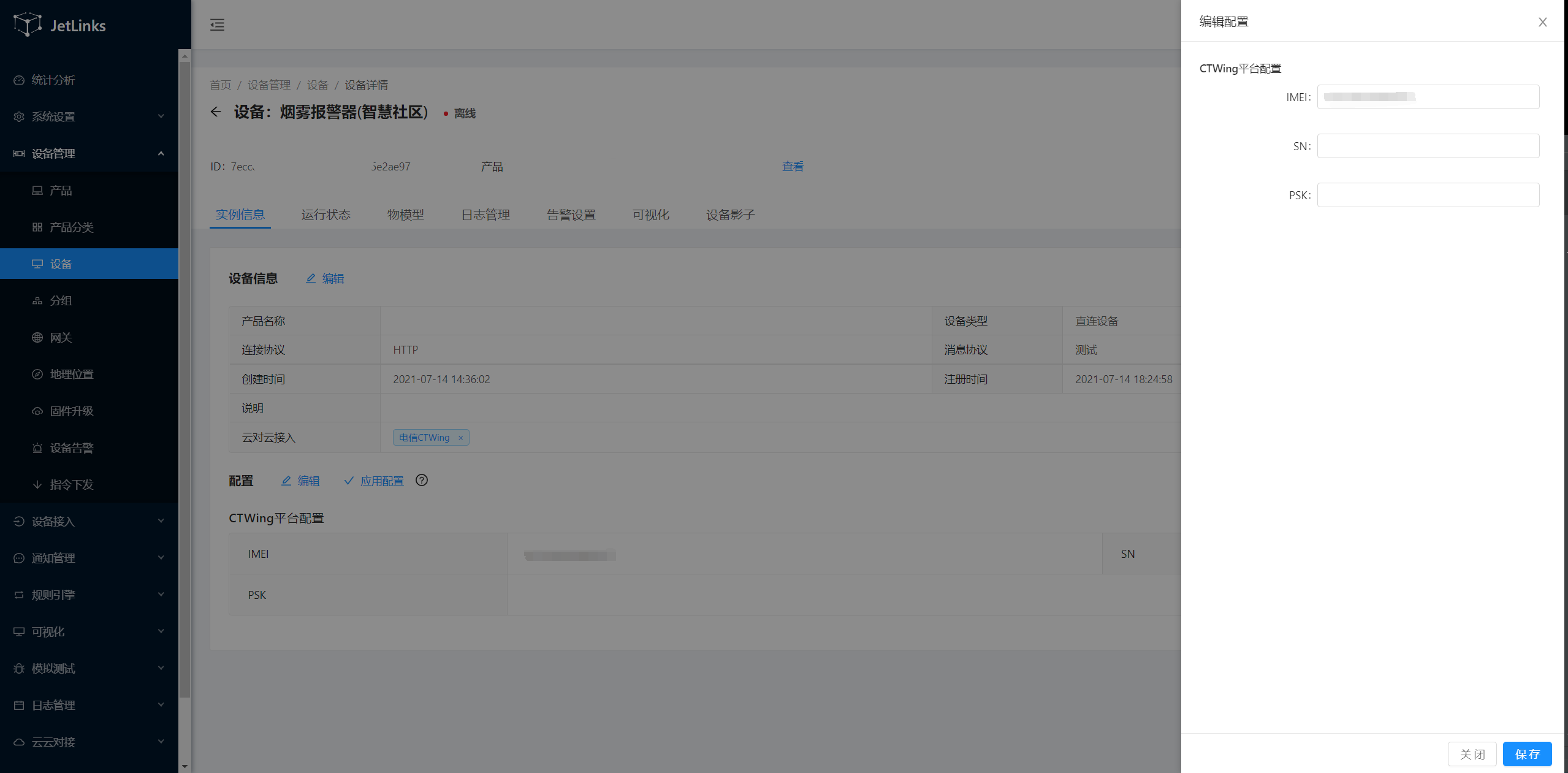Expand the 模拟测试 menu arrow
1568x773 pixels.
coord(161,668)
